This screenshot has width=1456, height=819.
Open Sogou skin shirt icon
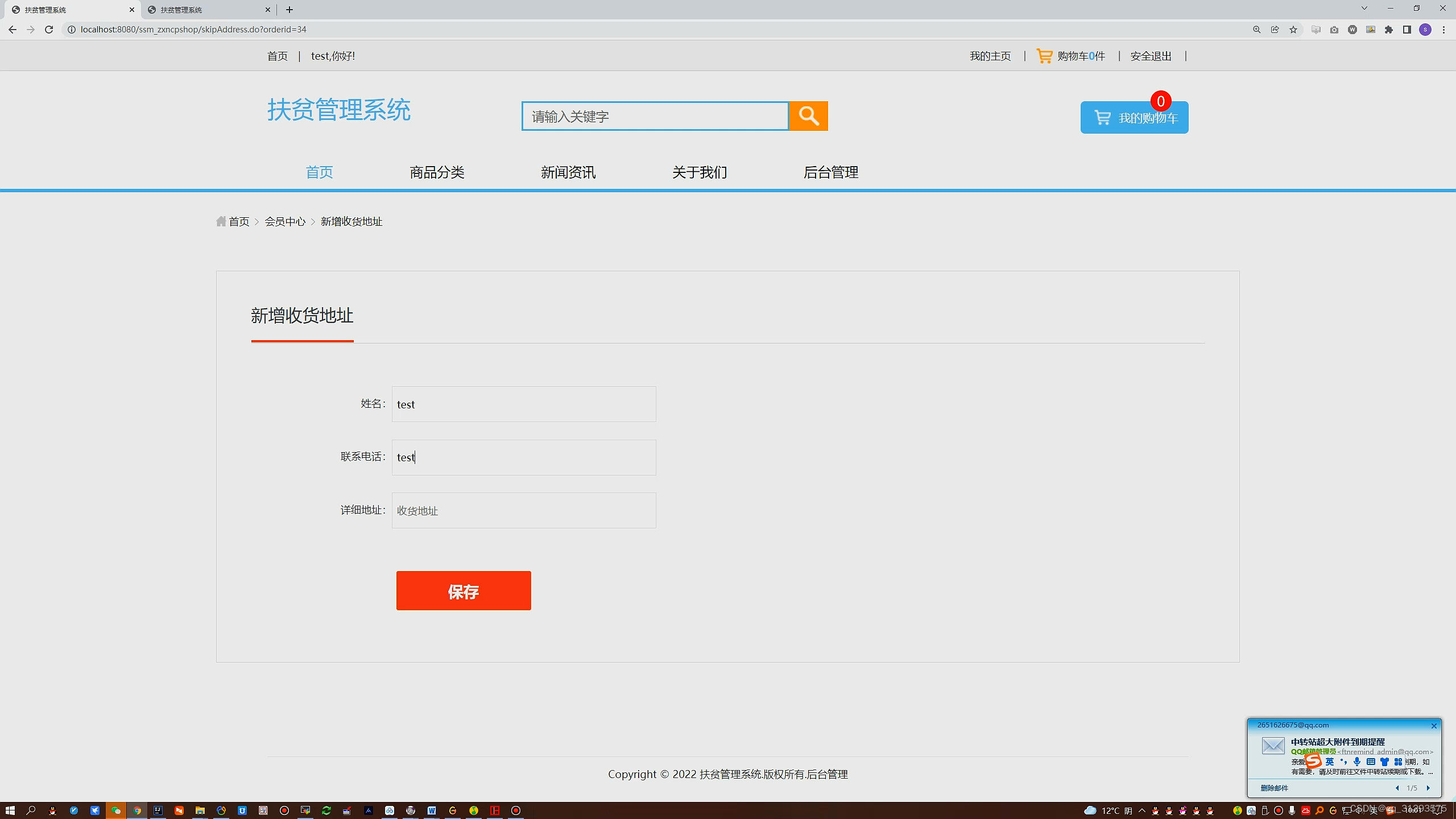pos(1384,762)
